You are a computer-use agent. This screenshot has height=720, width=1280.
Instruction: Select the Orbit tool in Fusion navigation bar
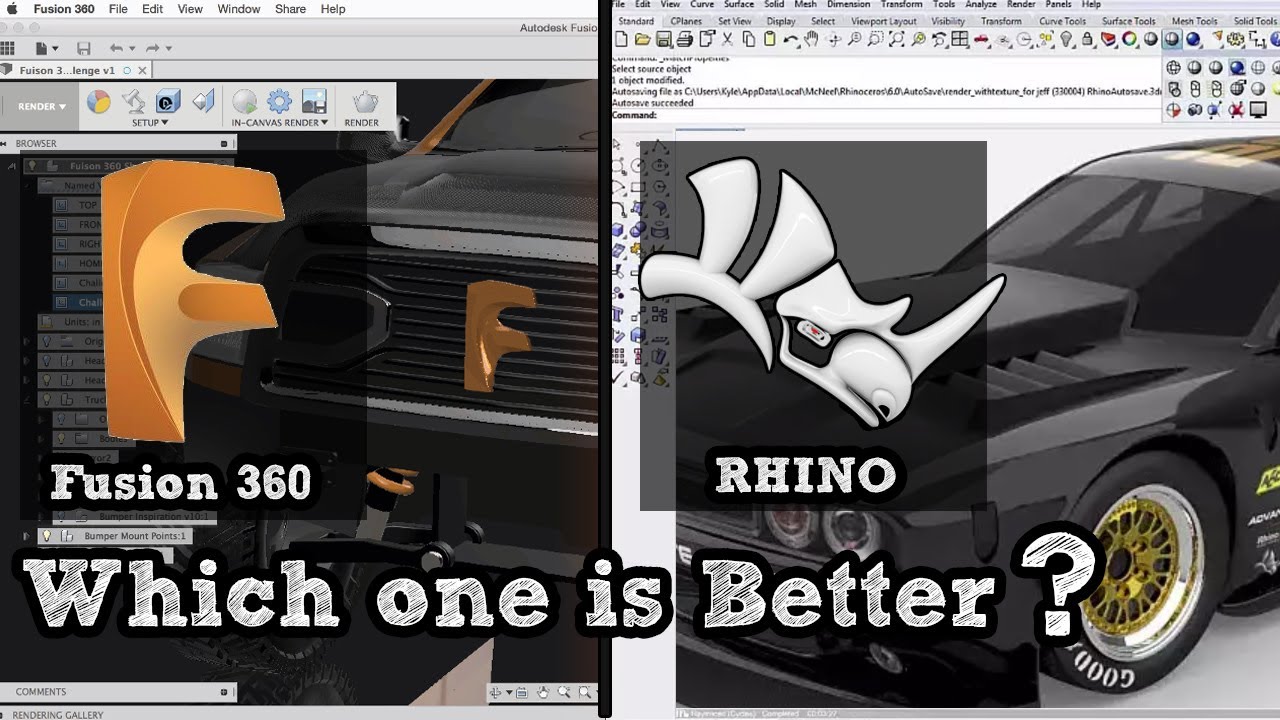click(497, 692)
